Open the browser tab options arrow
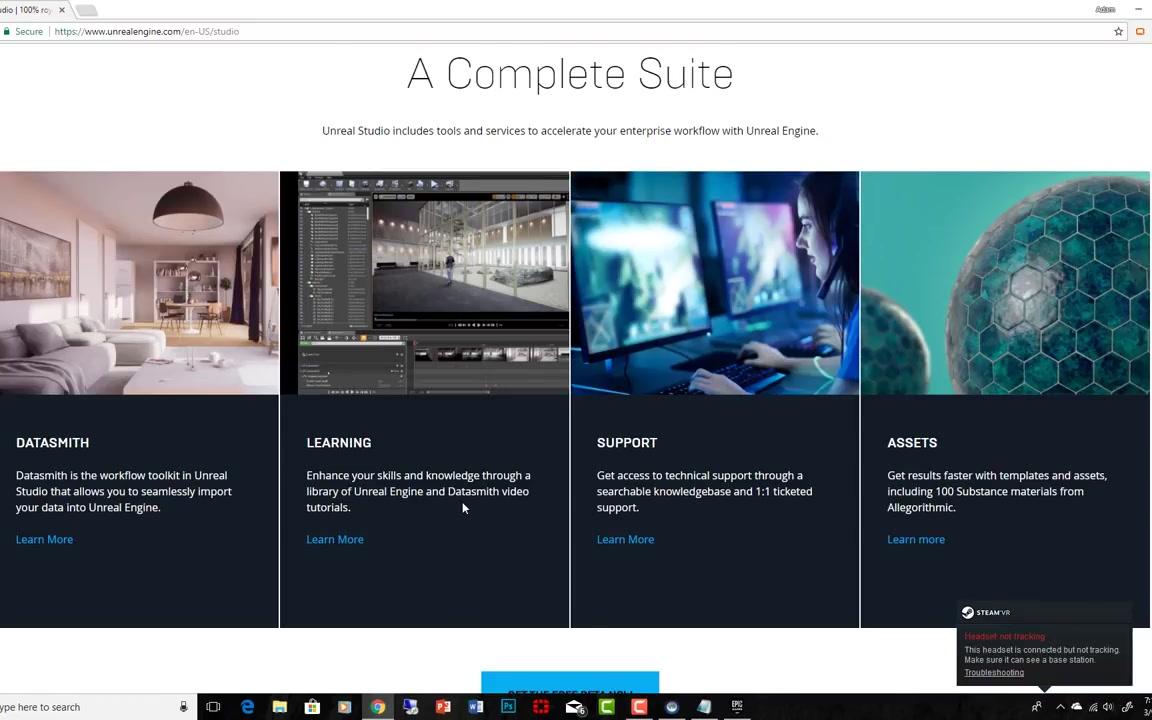This screenshot has height=720, width=1152. [86, 9]
